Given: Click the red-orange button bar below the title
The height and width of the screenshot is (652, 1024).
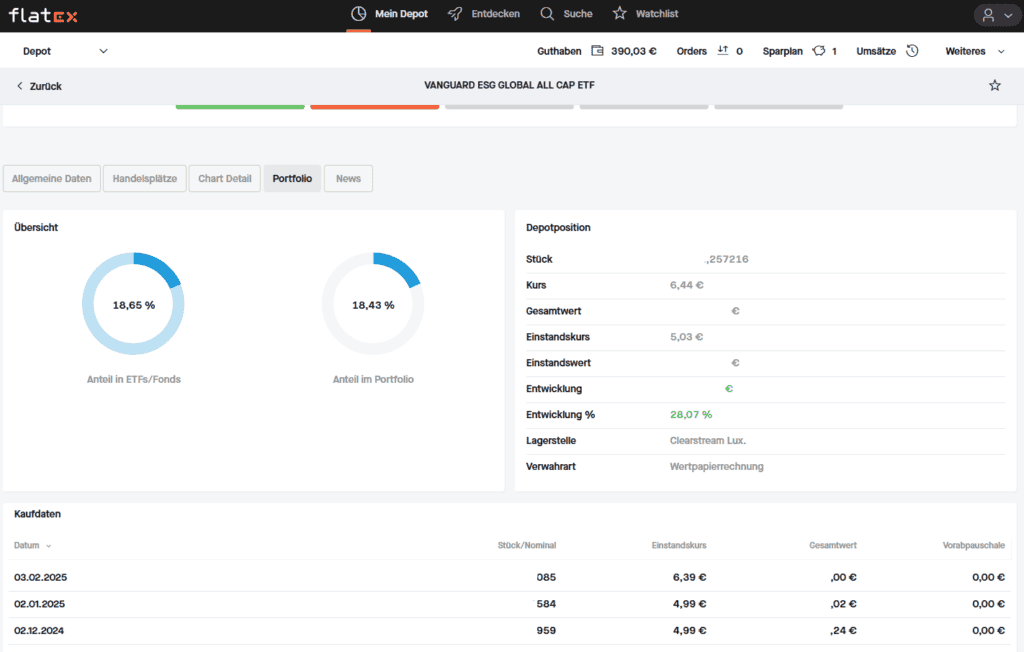Looking at the screenshot, I should (375, 106).
